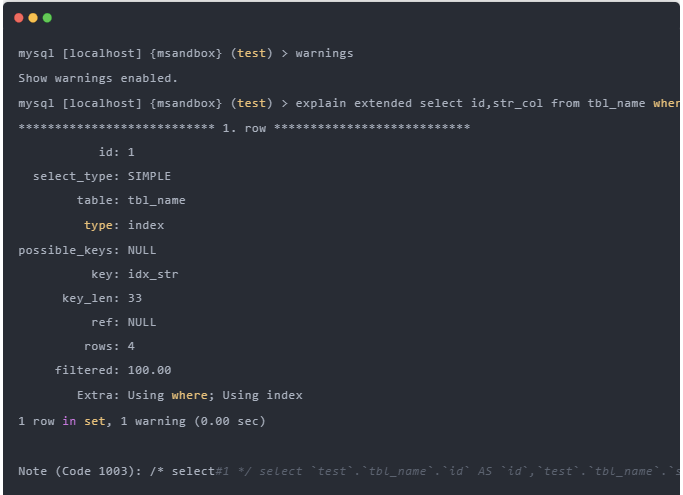Click the SIMPLE select_type value

coord(149,176)
